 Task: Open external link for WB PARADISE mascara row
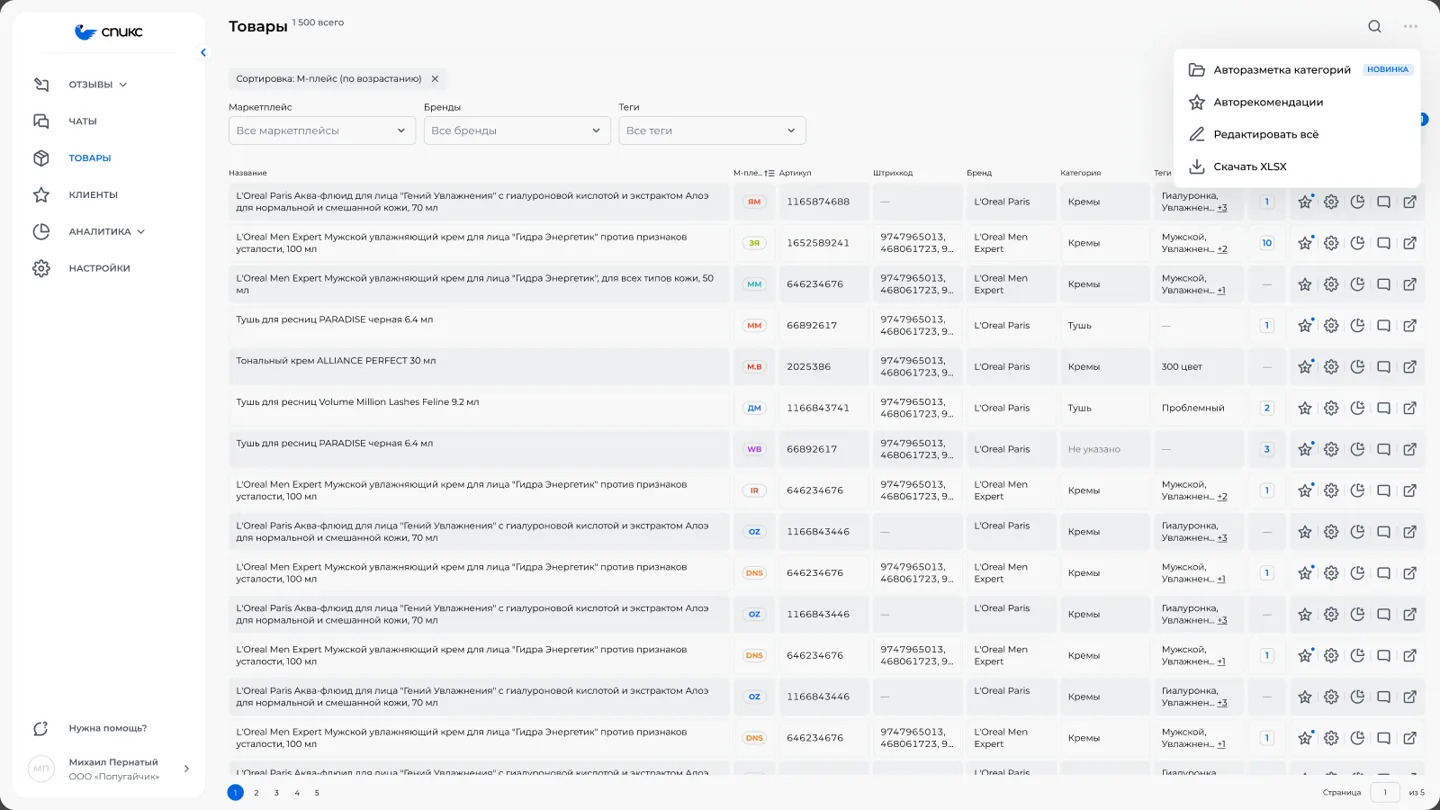point(1410,449)
